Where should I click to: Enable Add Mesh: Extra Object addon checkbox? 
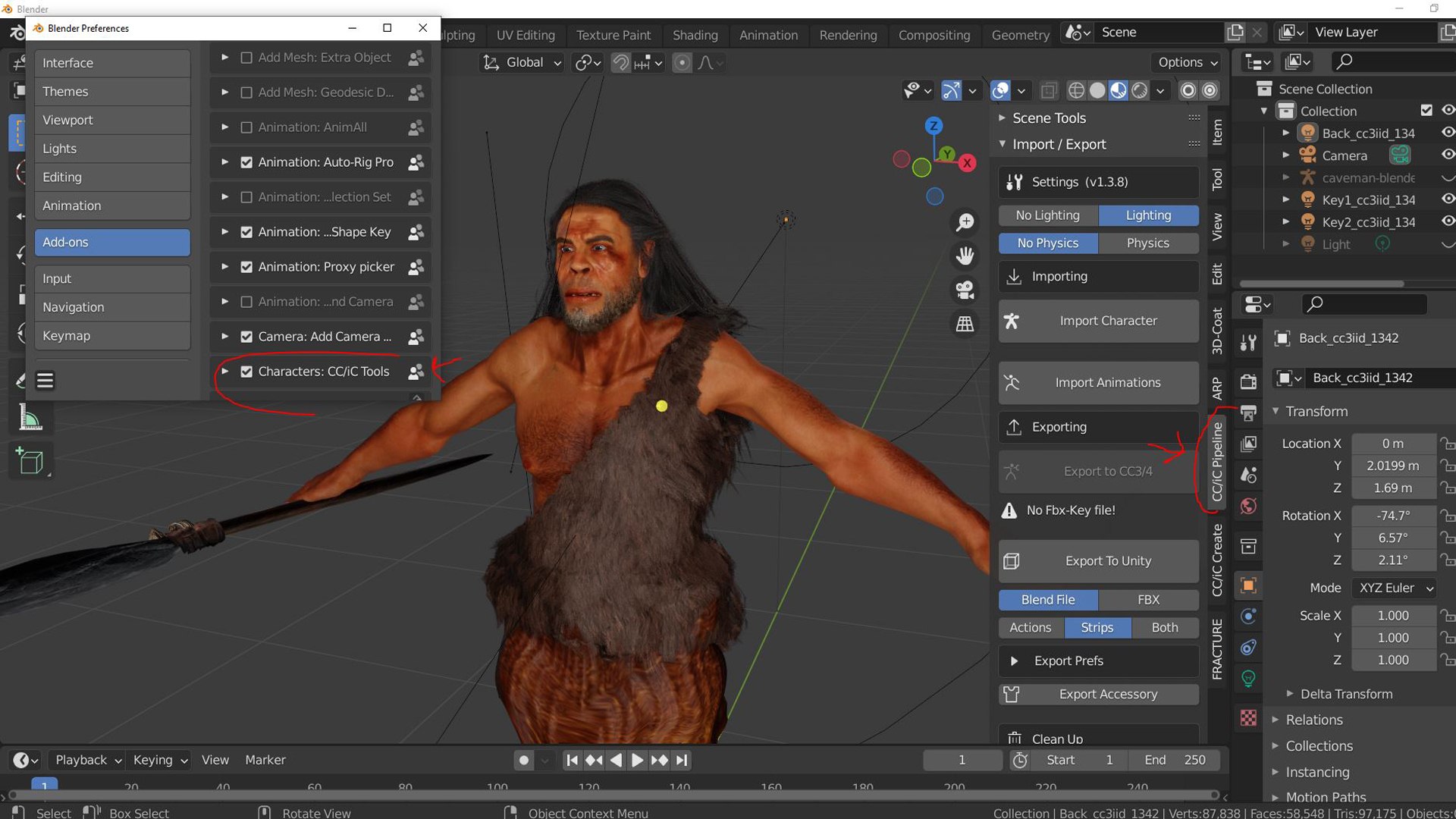[246, 58]
